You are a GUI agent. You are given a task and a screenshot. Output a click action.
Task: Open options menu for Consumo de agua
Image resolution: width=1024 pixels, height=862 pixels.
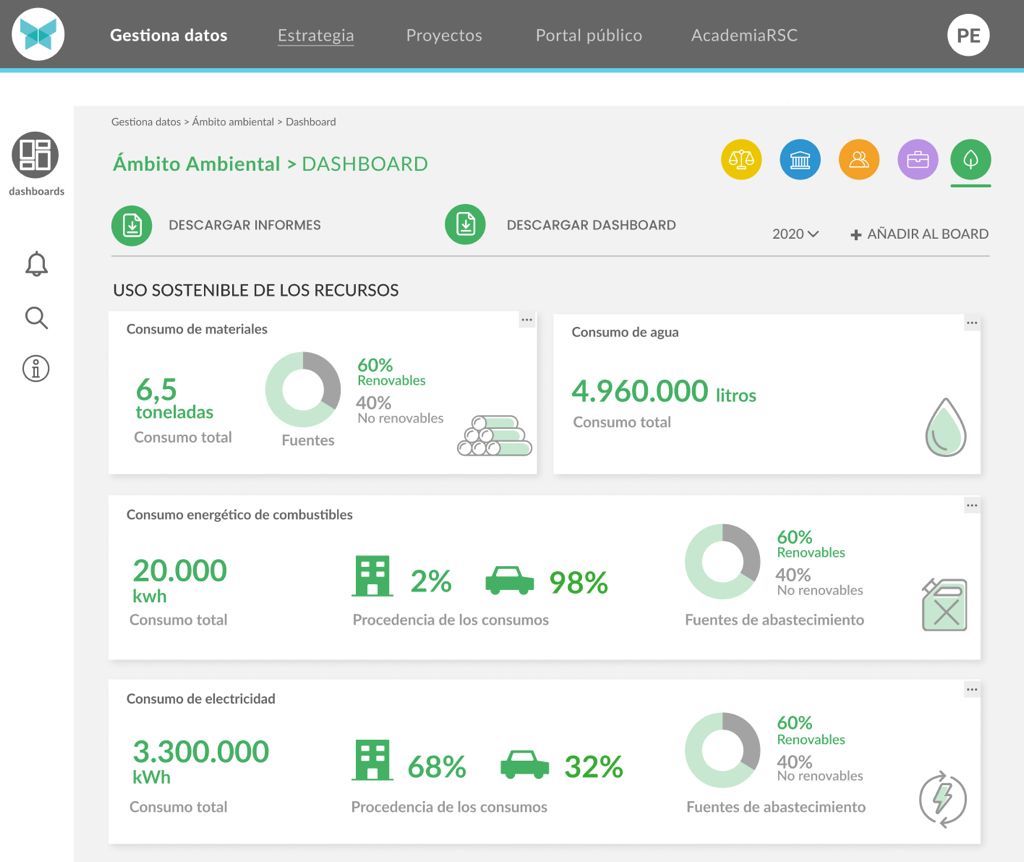tap(971, 323)
